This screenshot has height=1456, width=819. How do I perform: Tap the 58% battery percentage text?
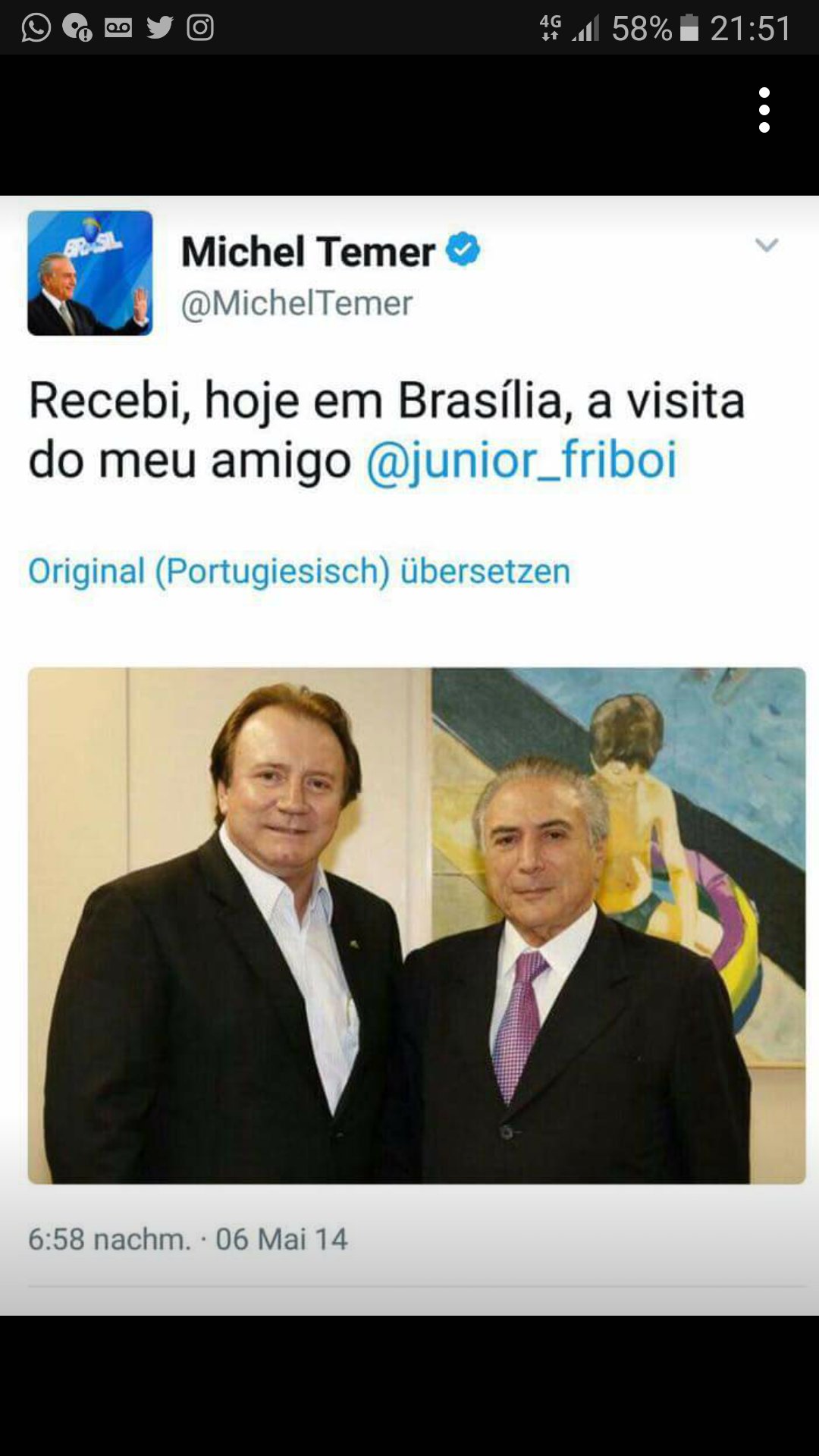pyautogui.click(x=642, y=29)
